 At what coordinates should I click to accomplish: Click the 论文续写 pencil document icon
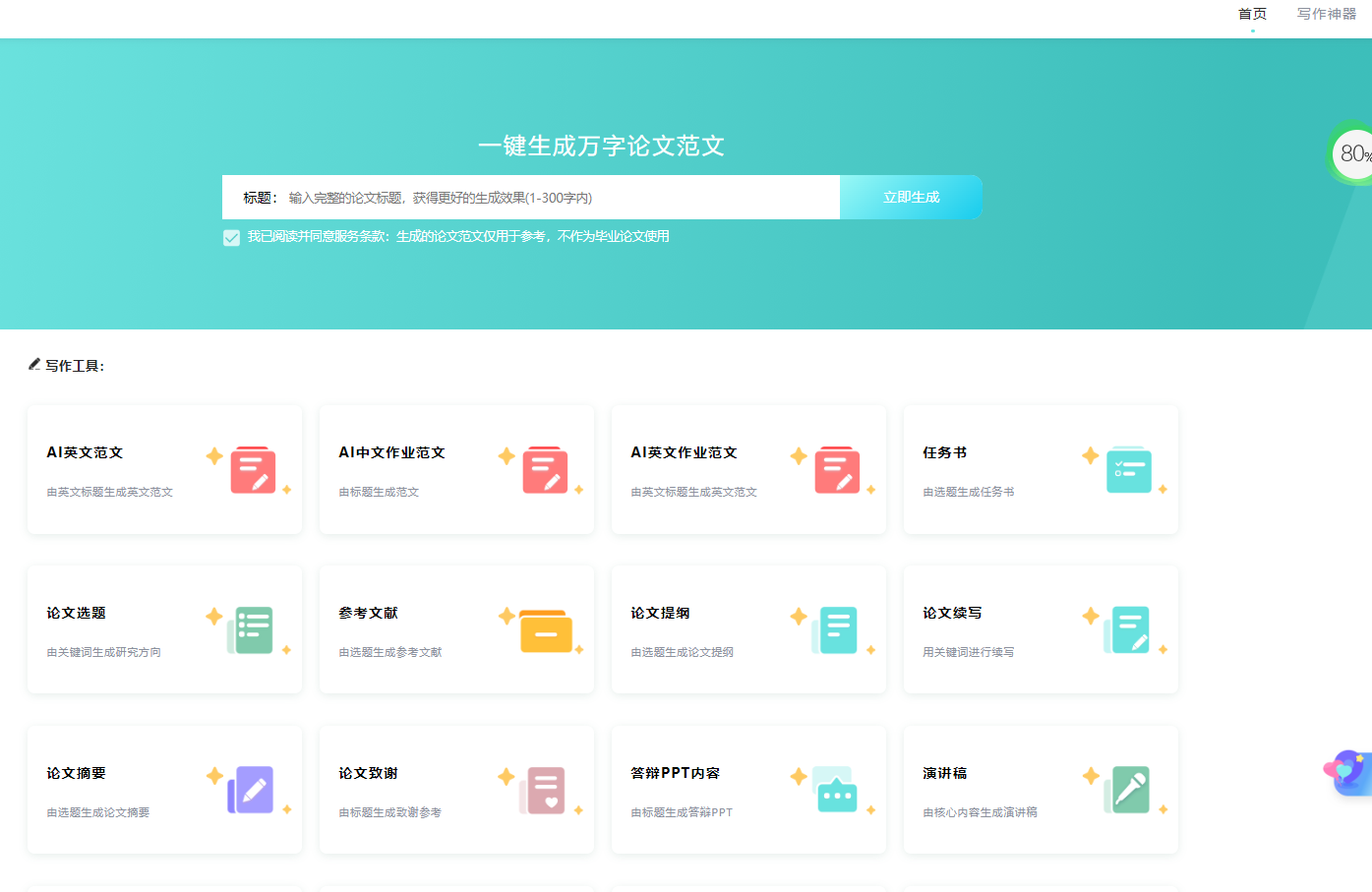click(1127, 630)
